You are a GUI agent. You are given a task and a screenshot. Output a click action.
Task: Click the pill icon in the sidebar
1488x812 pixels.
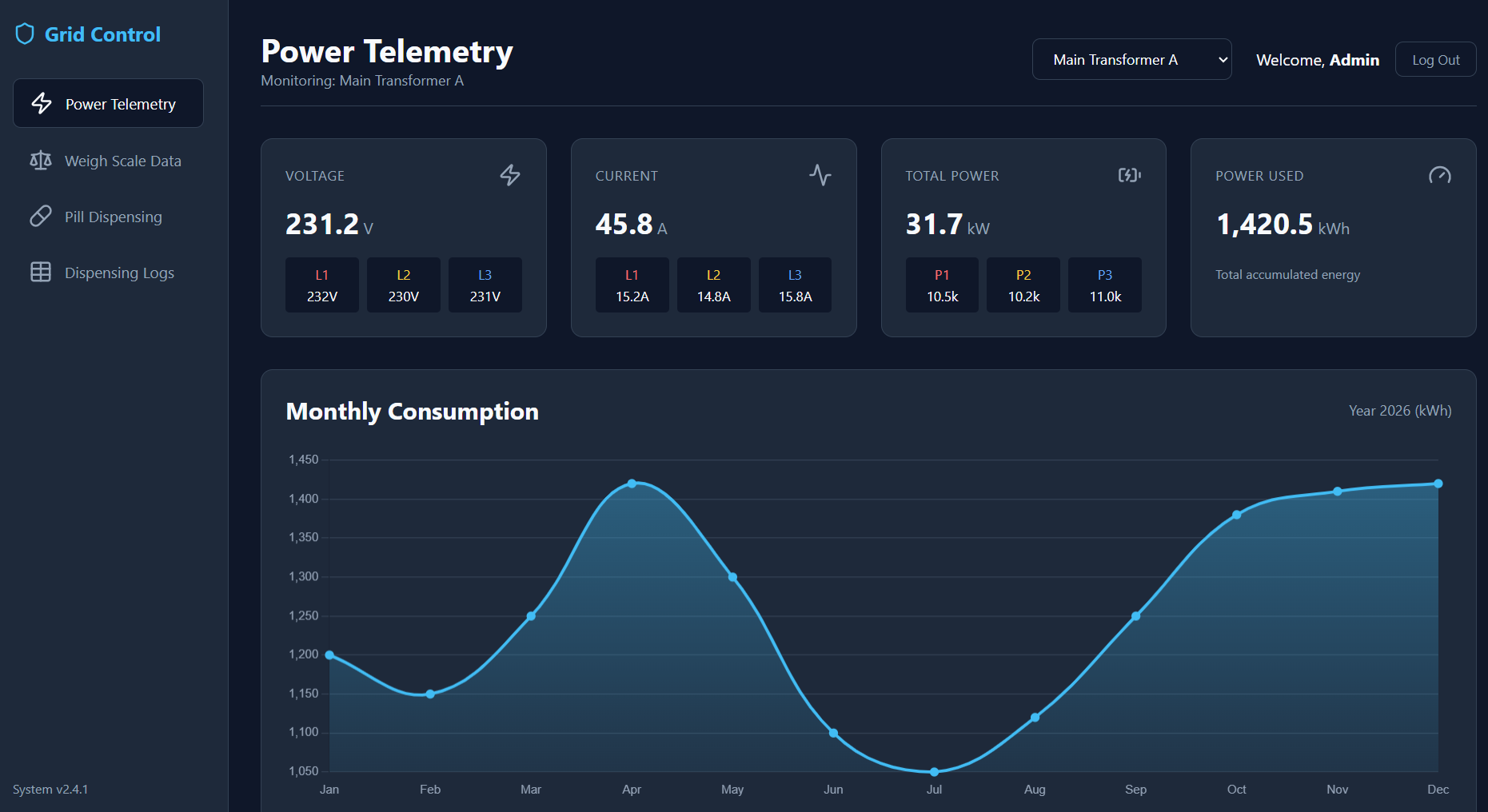pos(41,217)
